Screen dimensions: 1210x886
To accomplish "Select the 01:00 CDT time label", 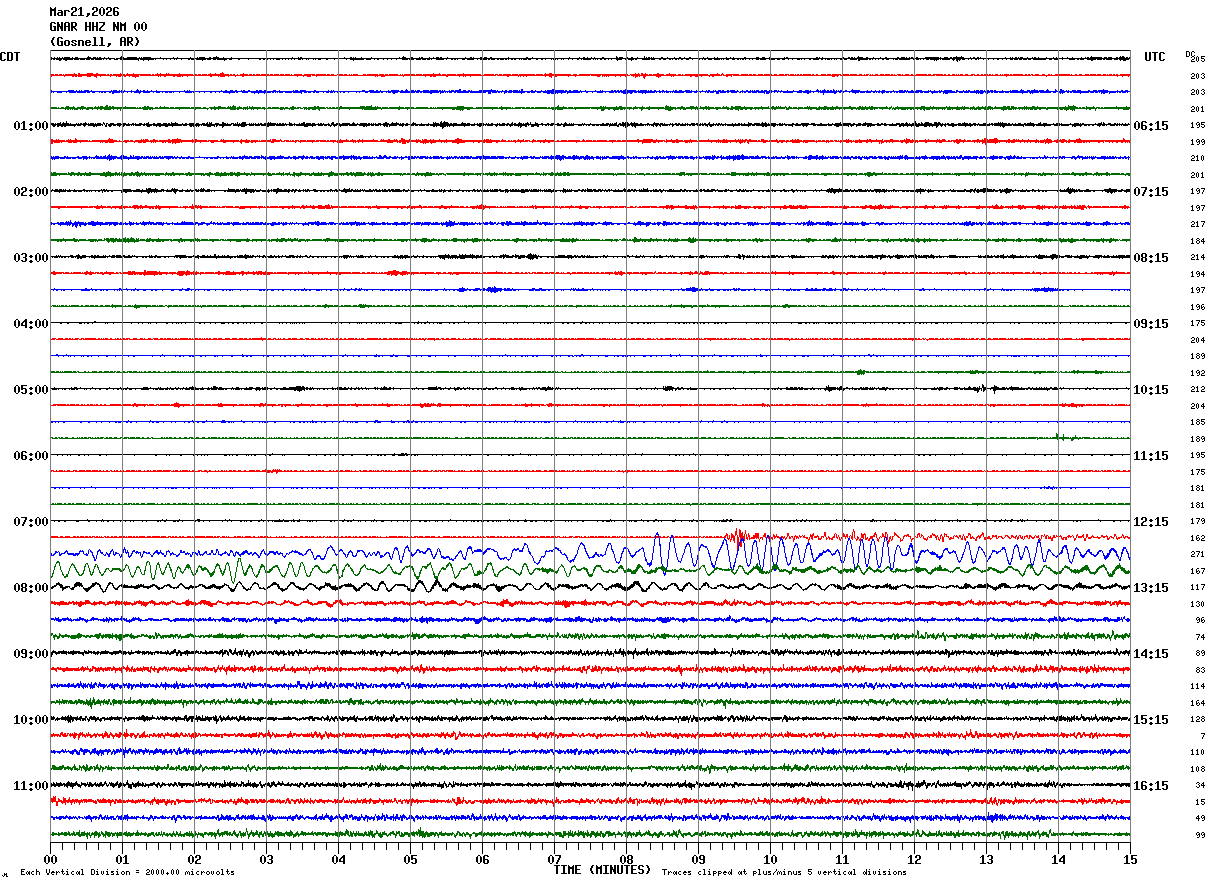I will 31,126.
